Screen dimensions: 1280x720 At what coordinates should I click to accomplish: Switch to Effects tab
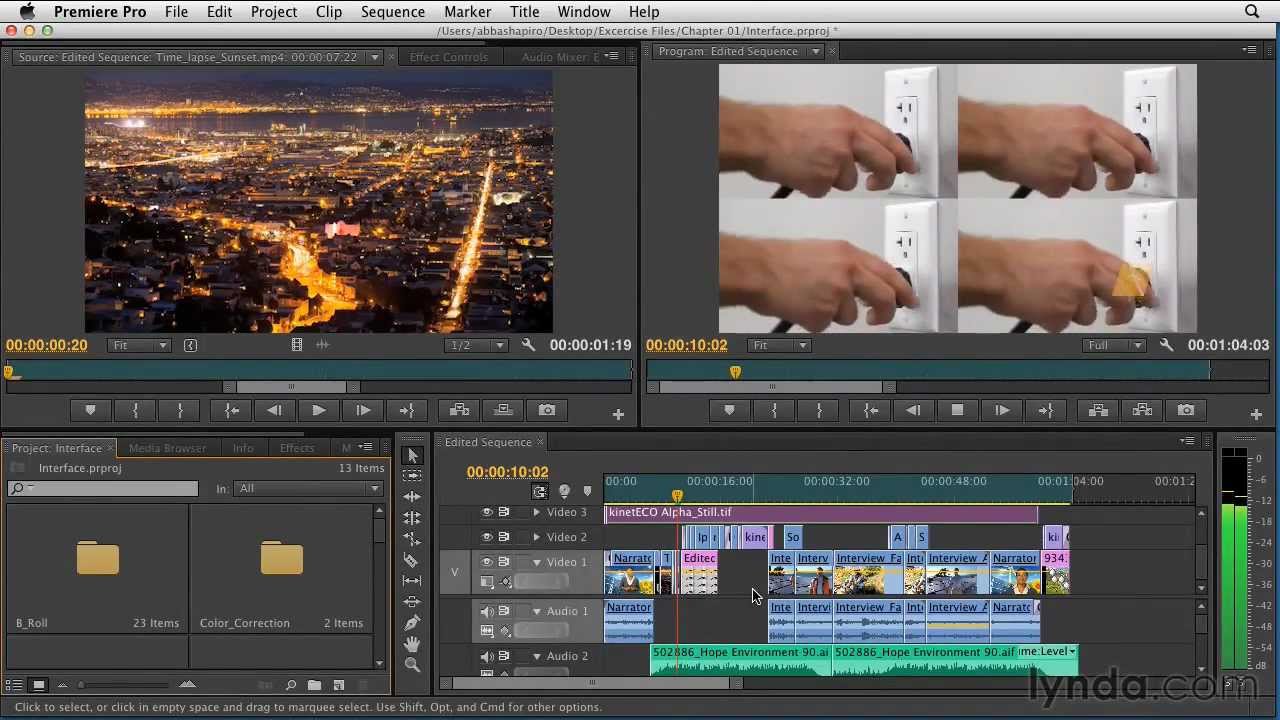coord(297,448)
